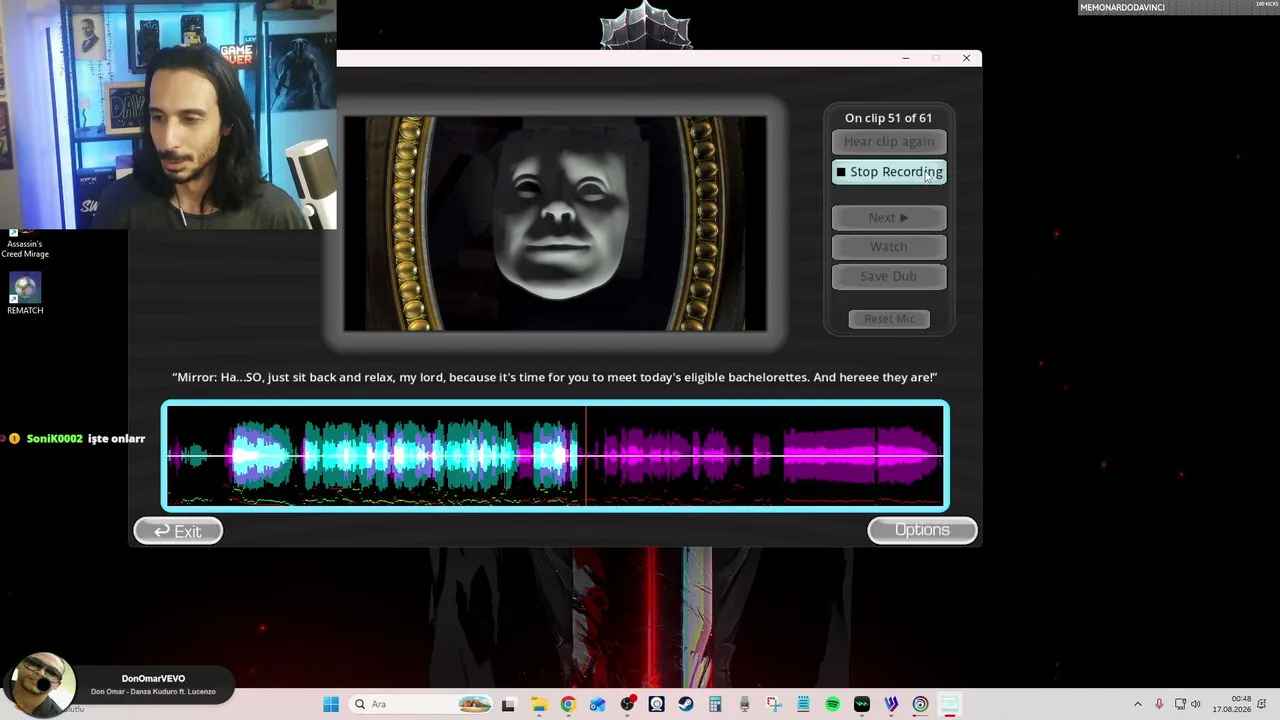Switch to the active dubbing app taskbar icon
The height and width of the screenshot is (720, 1280).
(950, 704)
